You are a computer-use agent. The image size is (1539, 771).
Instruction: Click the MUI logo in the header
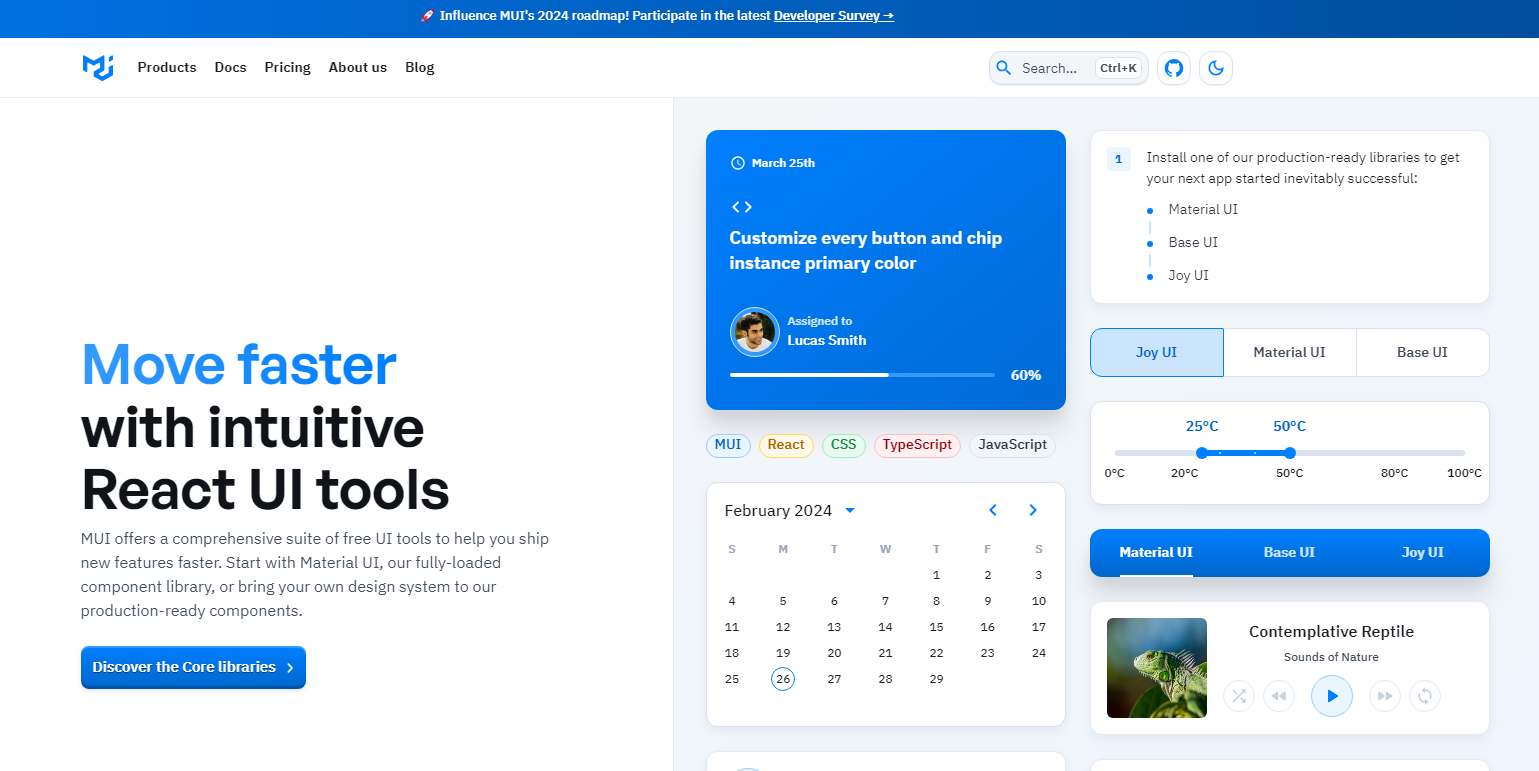pos(98,68)
